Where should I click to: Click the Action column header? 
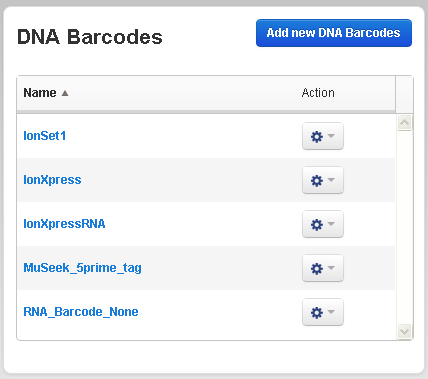click(318, 93)
